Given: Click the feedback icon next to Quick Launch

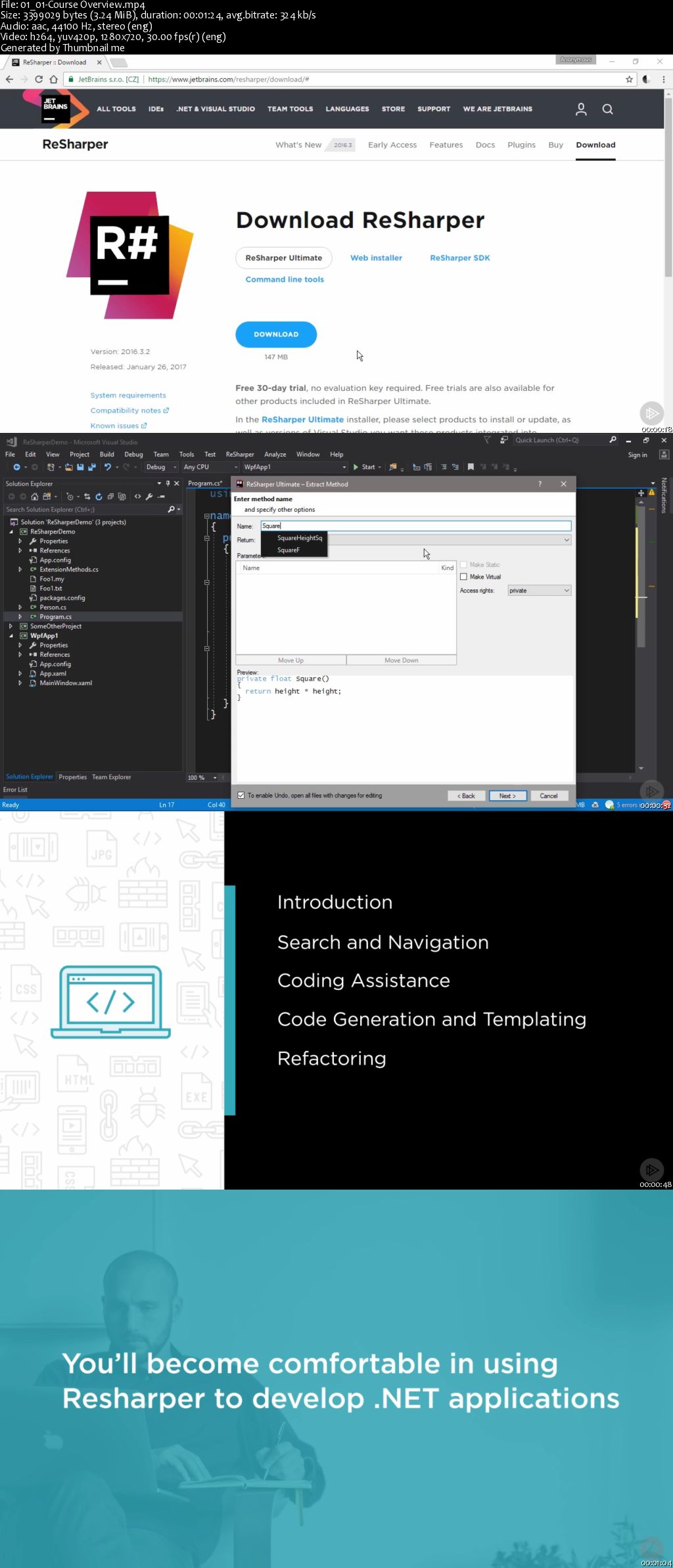Looking at the screenshot, I should coord(504,440).
